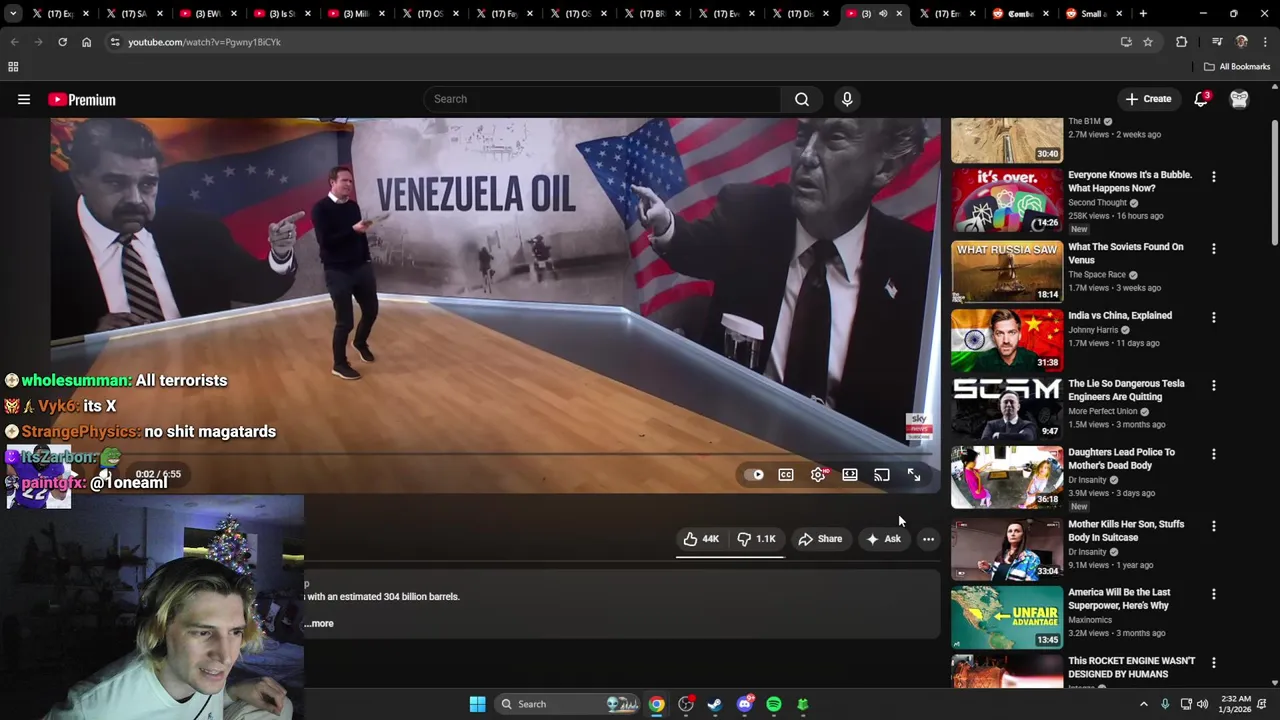This screenshot has height=720, width=1280.
Task: Switch to the Small Reddit tab
Action: 1092,14
